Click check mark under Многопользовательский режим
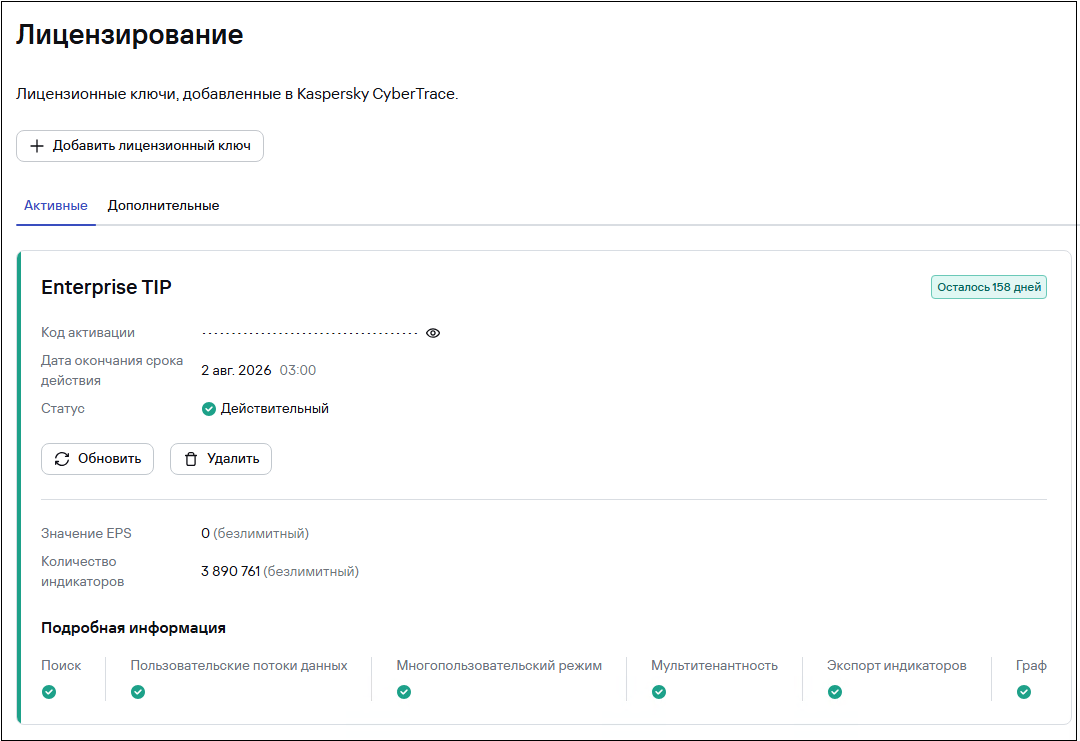 (x=404, y=692)
